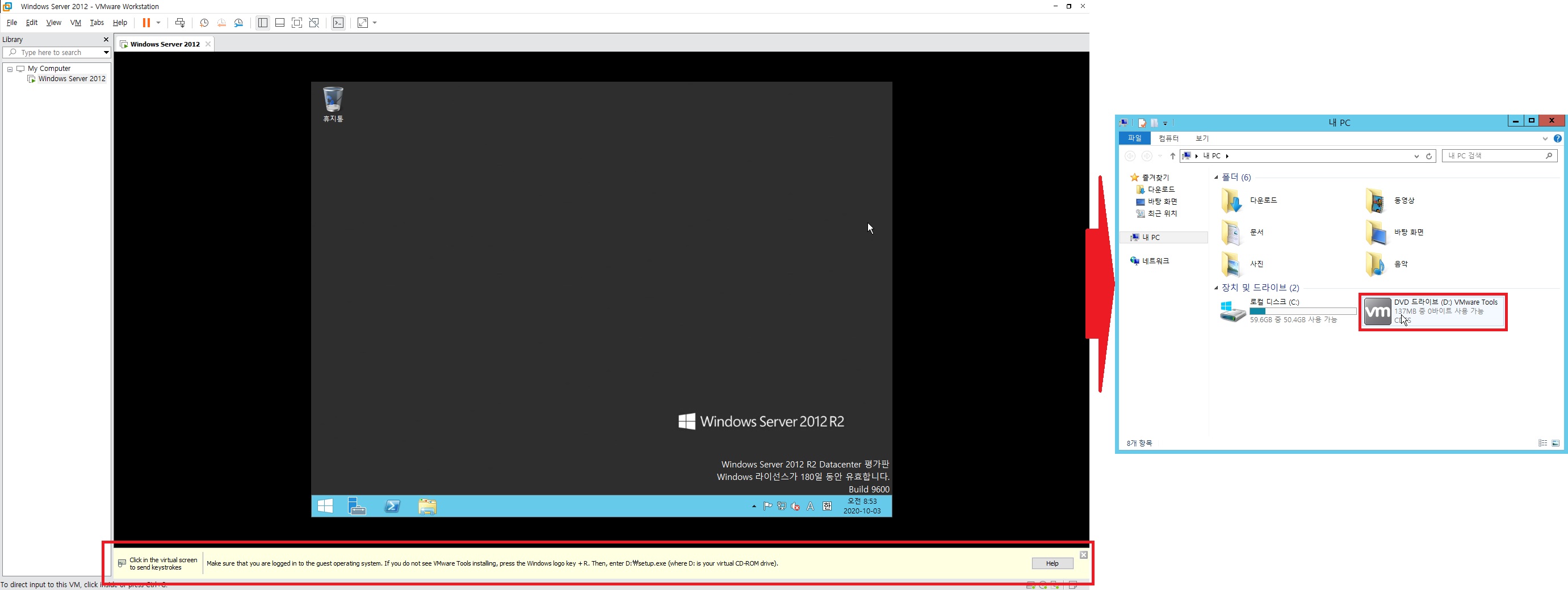Open Action Center flag in the guest tray
Viewport: 1568px width, 590px height.
768,506
